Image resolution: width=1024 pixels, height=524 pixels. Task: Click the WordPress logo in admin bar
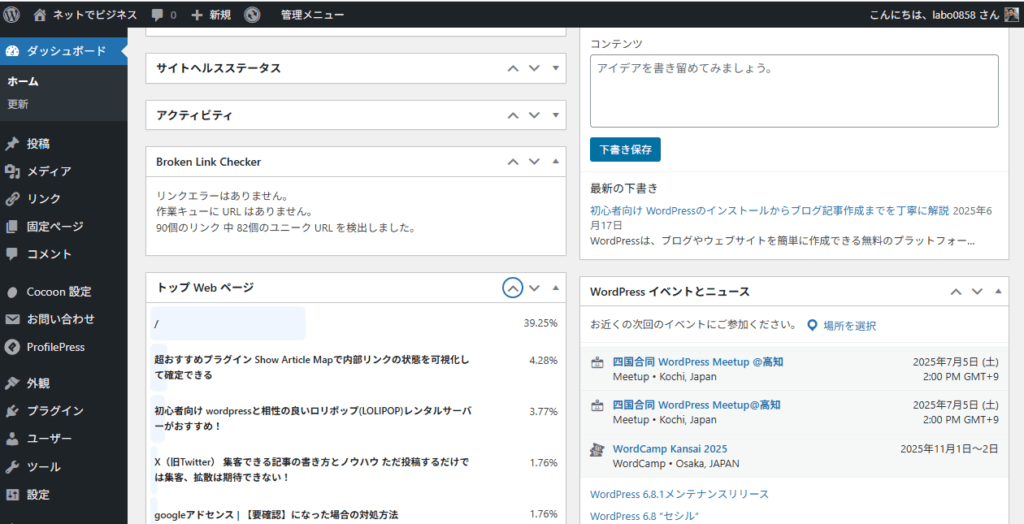click(12, 14)
